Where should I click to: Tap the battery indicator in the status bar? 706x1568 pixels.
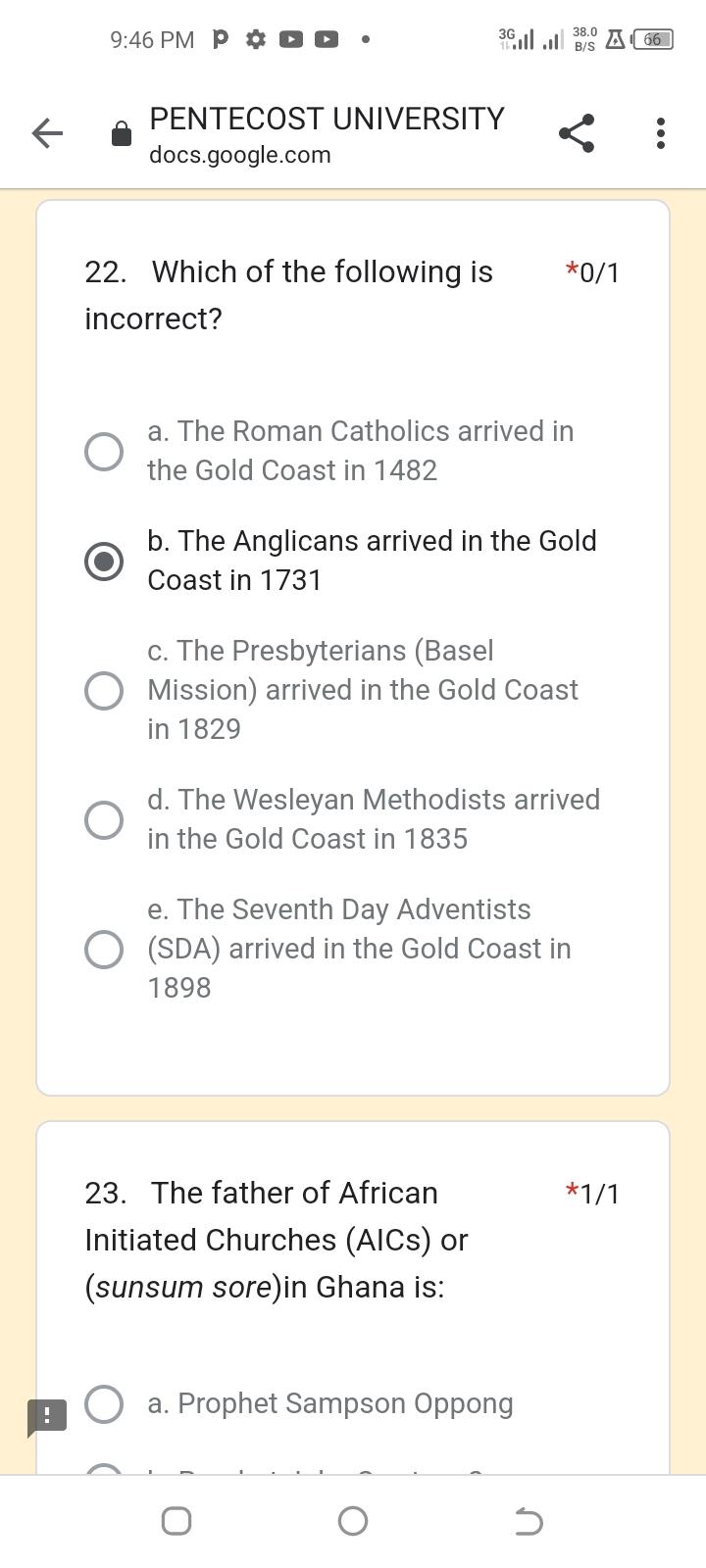pos(653,40)
